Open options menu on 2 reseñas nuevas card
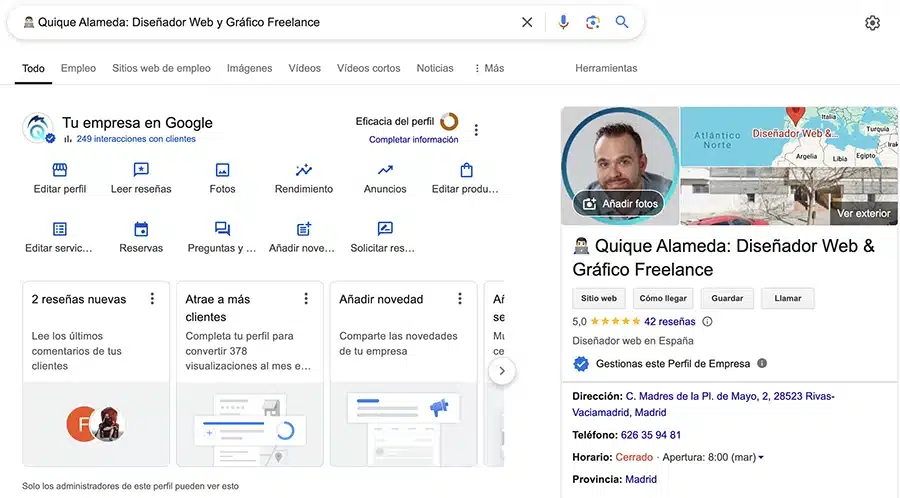The height and width of the screenshot is (498, 900). click(x=152, y=298)
